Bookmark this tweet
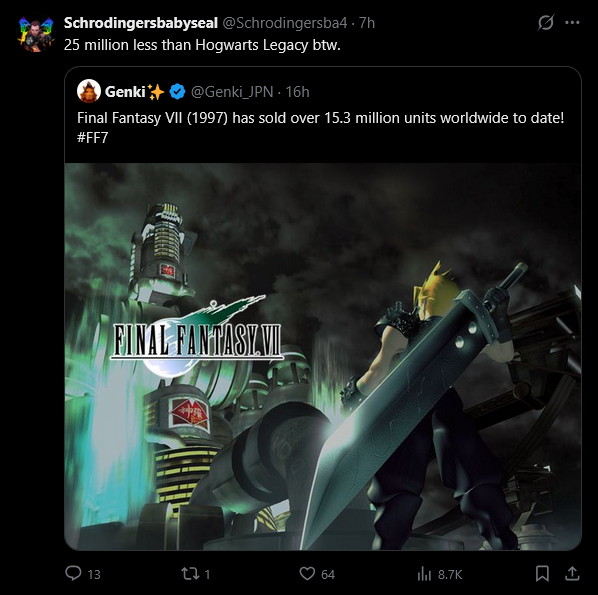The height and width of the screenshot is (595, 598). click(x=542, y=573)
